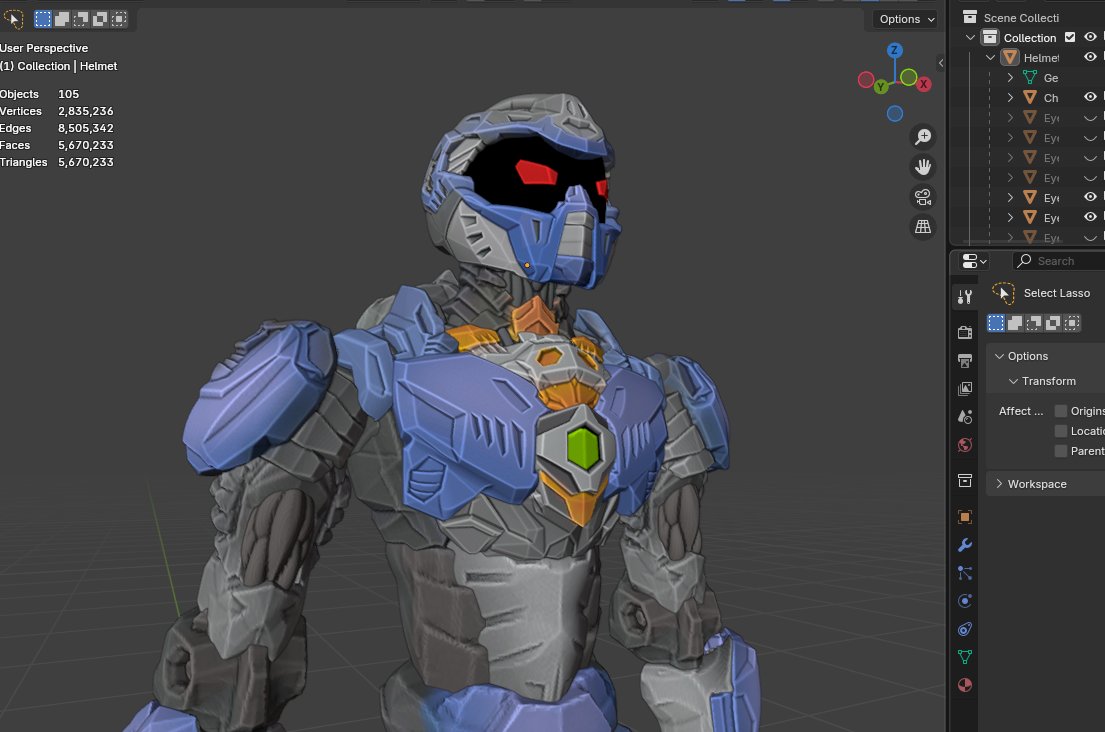Click the Select Lasso icon in tool panel

[x=1003, y=293]
